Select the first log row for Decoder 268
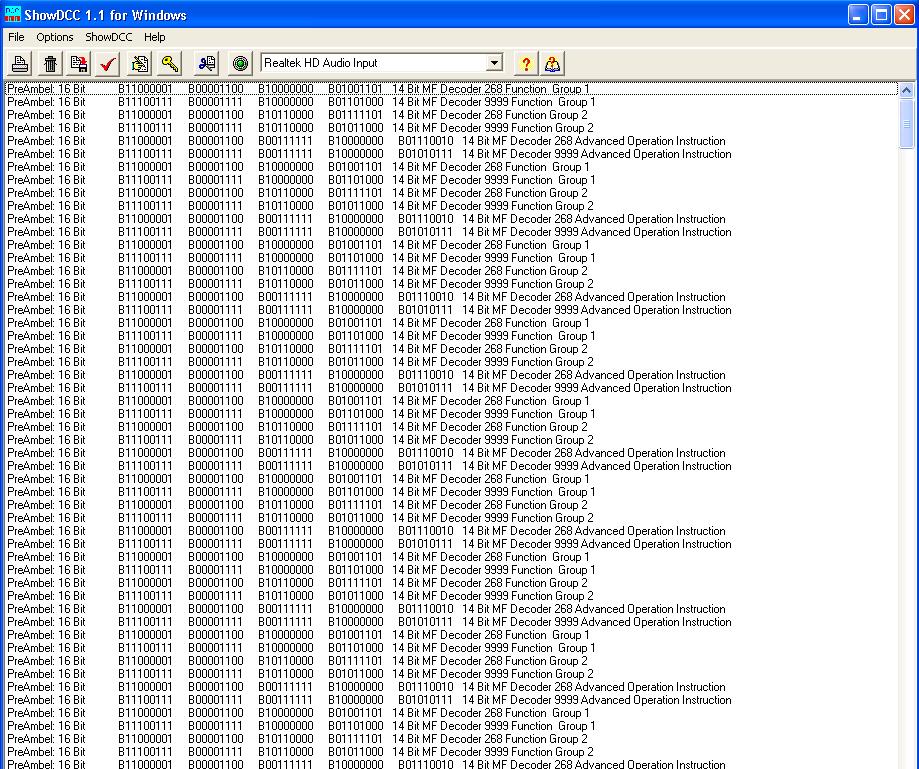The height and width of the screenshot is (769, 919). [x=300, y=89]
